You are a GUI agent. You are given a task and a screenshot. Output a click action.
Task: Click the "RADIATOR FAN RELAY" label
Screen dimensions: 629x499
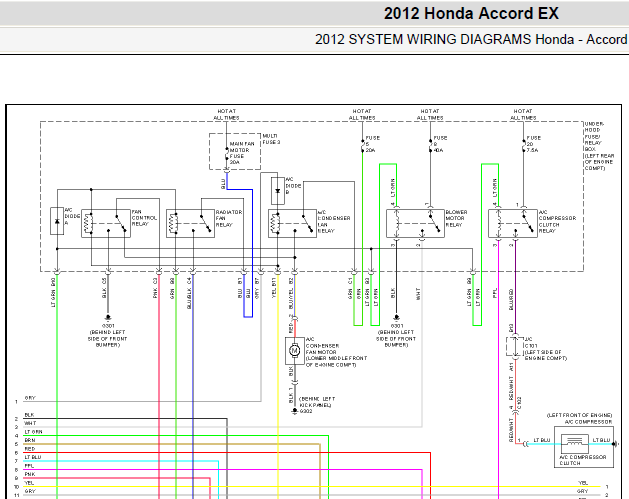pos(229,218)
